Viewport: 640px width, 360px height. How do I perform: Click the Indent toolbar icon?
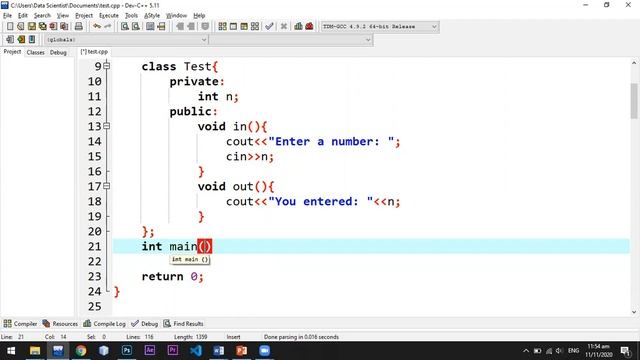point(180,27)
